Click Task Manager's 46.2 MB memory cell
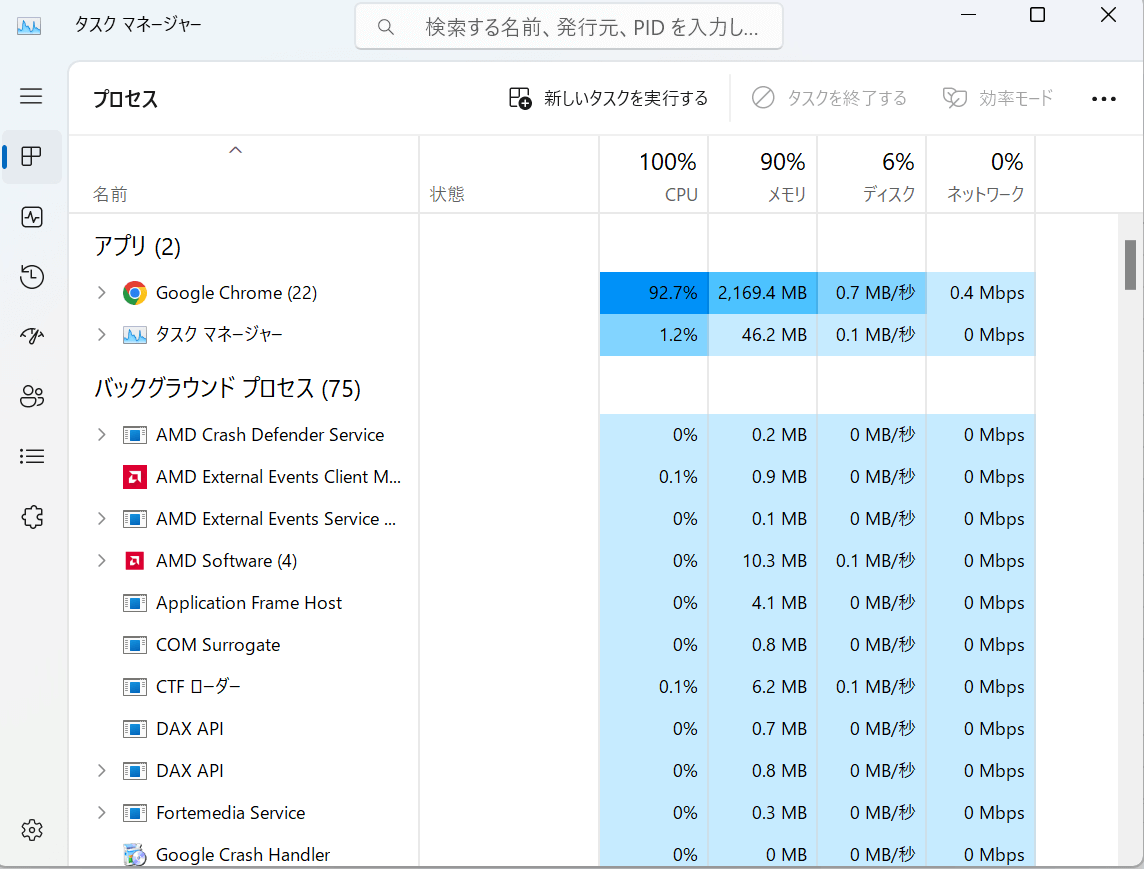Image resolution: width=1144 pixels, height=869 pixels. pos(762,335)
